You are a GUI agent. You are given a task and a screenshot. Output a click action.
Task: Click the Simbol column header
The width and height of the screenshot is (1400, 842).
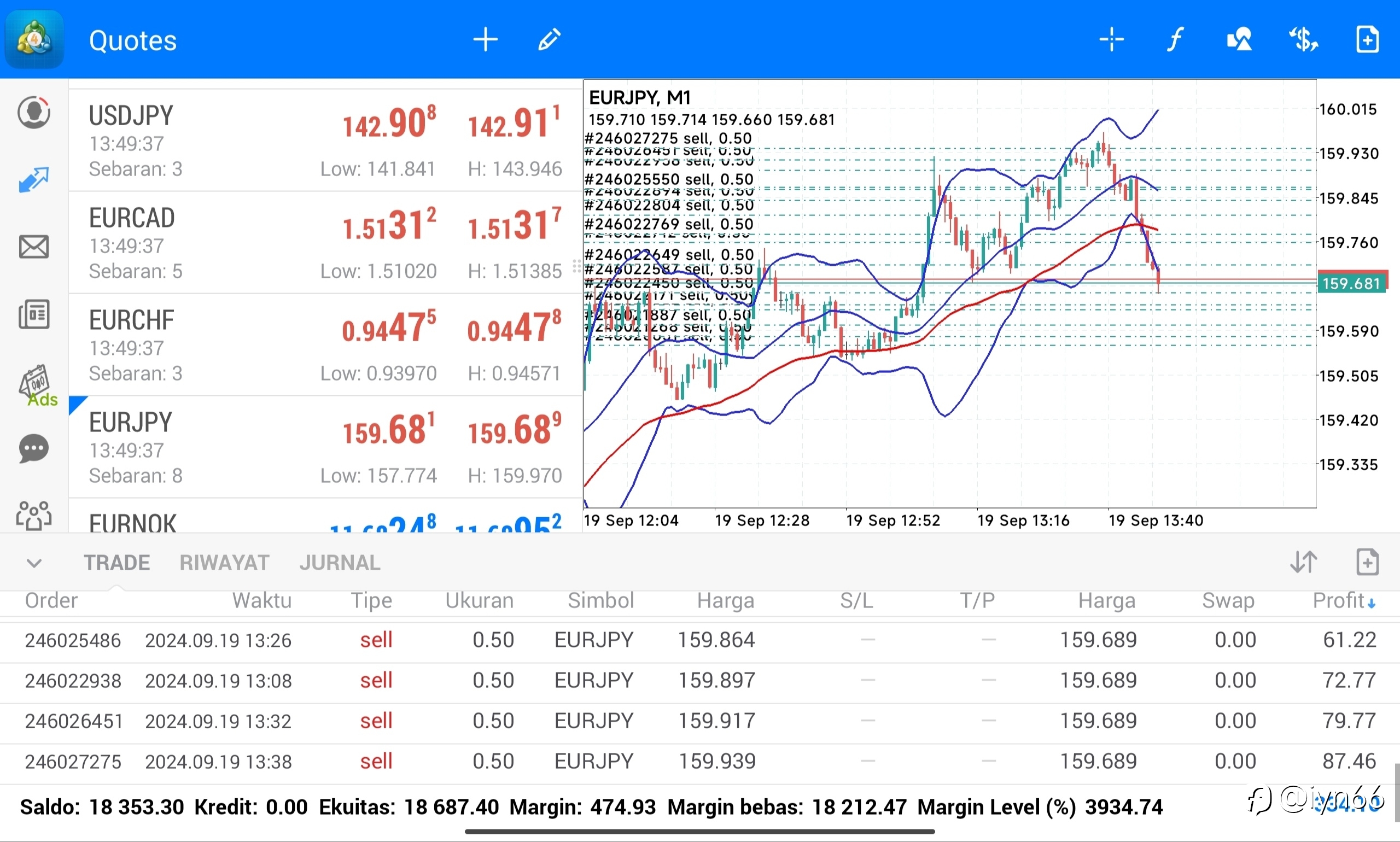coord(601,600)
